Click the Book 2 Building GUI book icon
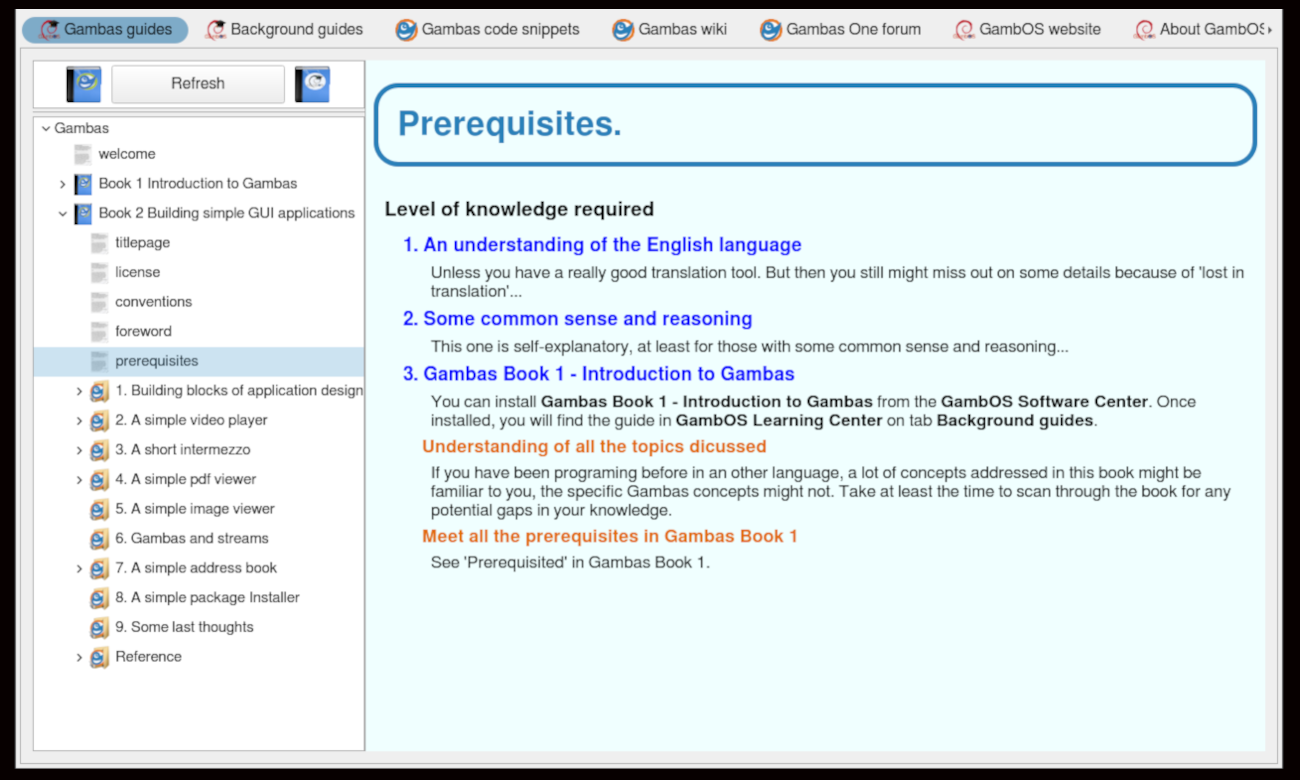The image size is (1300, 780). pyautogui.click(x=83, y=213)
